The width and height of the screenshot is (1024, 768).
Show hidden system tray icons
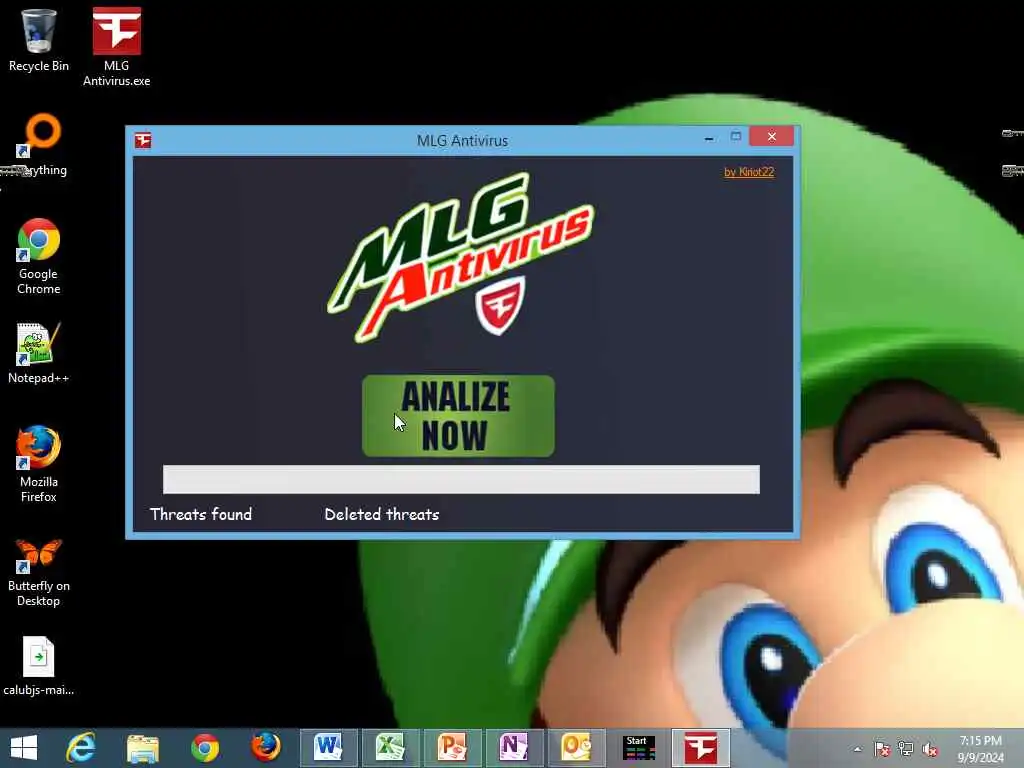857,749
